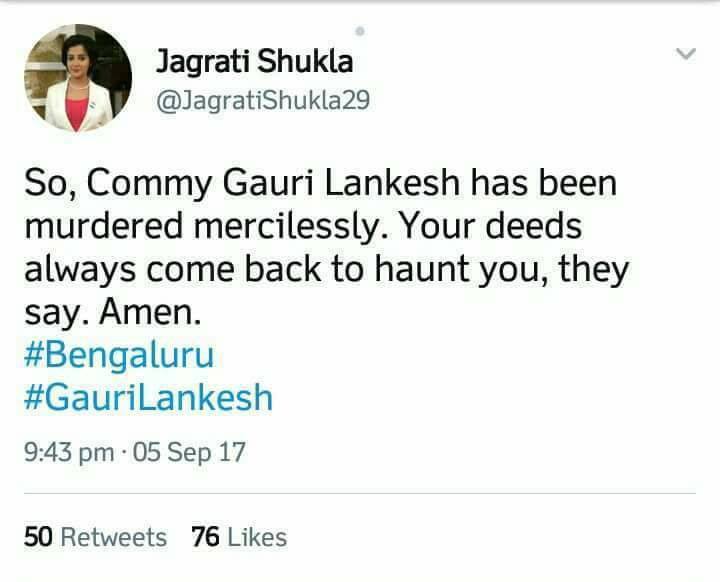720x582 pixels.
Task: Click the 05 Sep 17 date
Action: [x=189, y=452]
